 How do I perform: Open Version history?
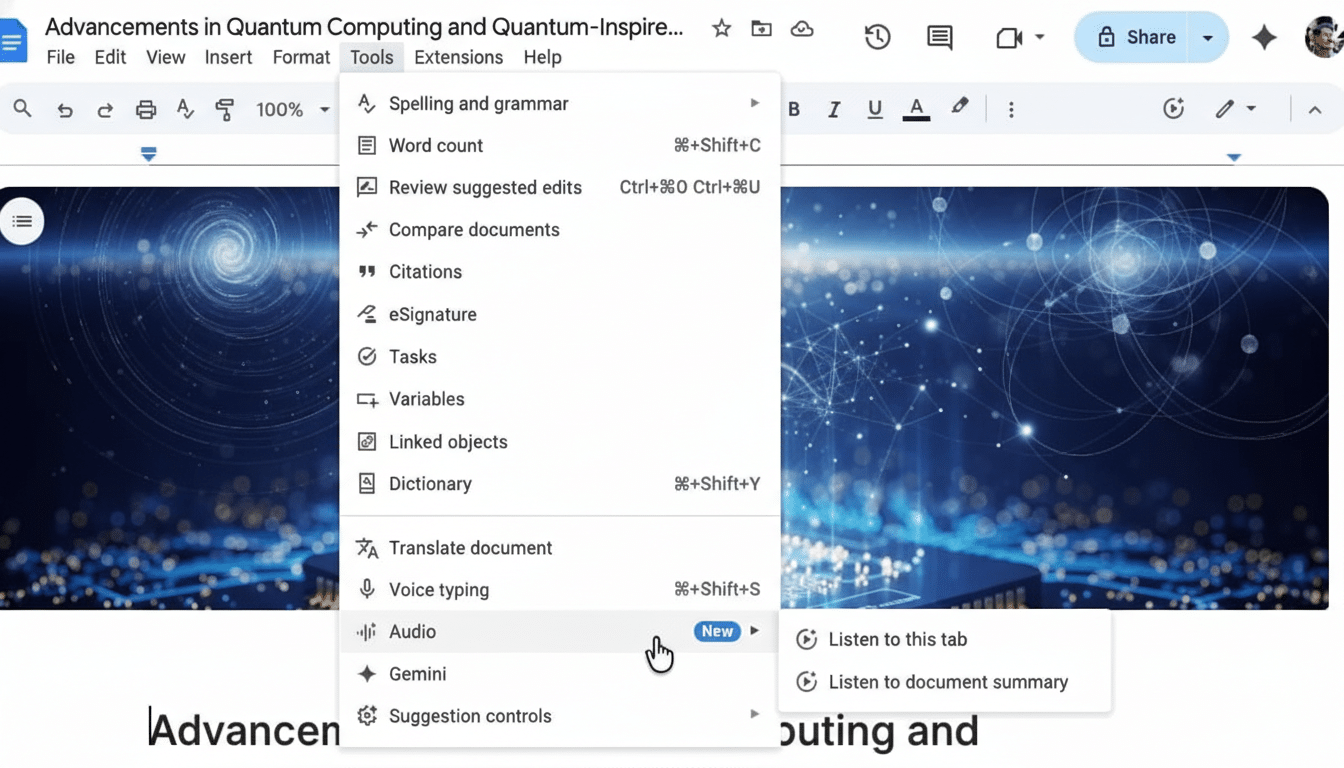pos(877,37)
